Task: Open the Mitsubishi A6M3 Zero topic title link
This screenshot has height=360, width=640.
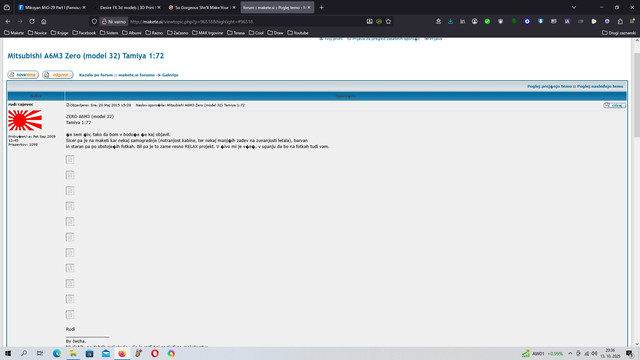Action: 86,56
